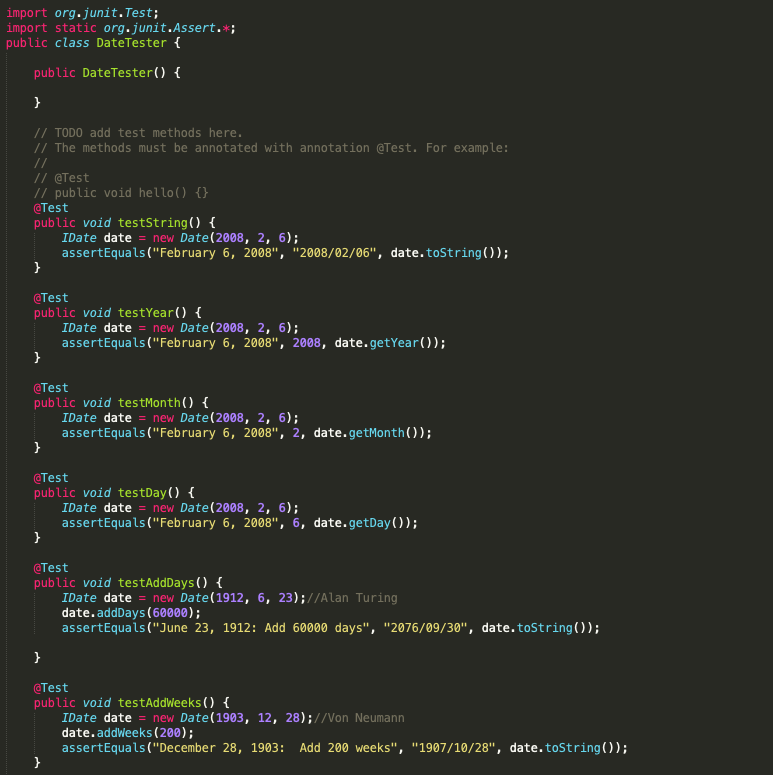Screen dimensions: 773x775
Task: Click the testYear method name
Action: [146, 313]
